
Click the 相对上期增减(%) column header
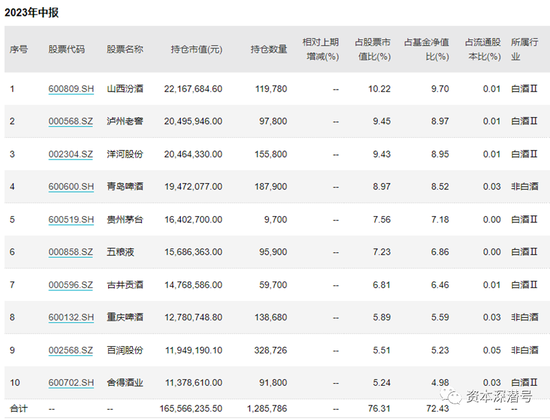[x=321, y=49]
